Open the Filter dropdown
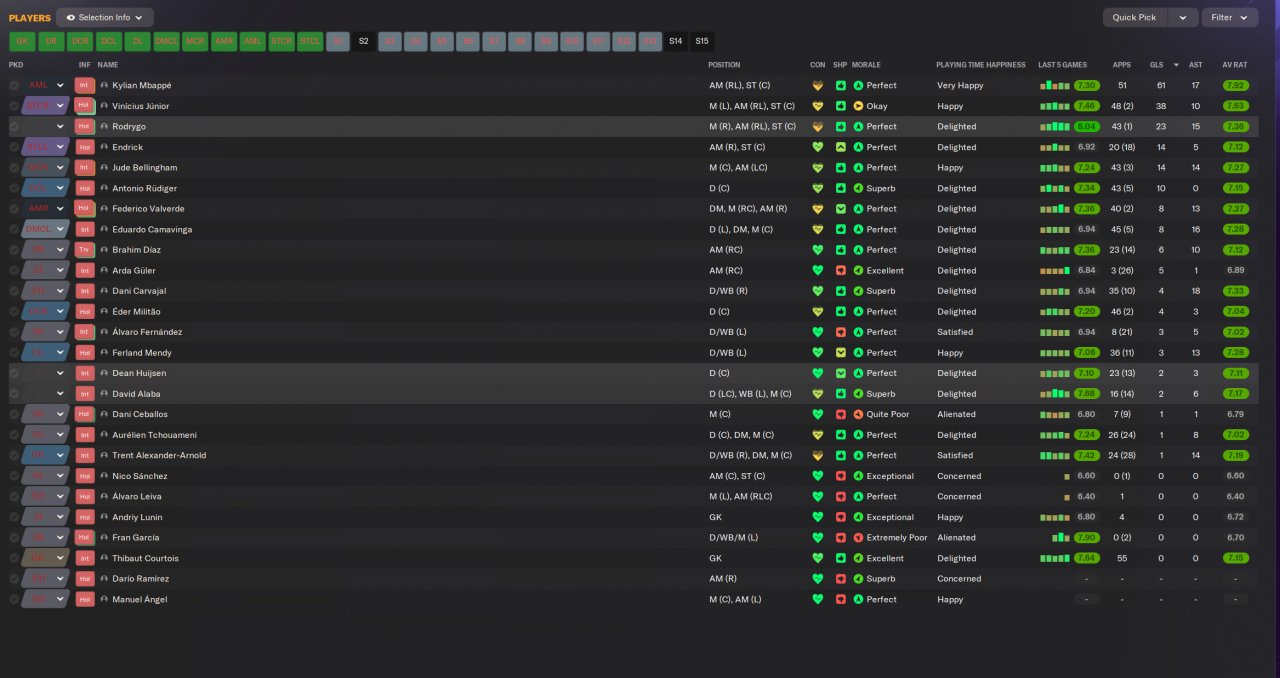 coord(1230,17)
